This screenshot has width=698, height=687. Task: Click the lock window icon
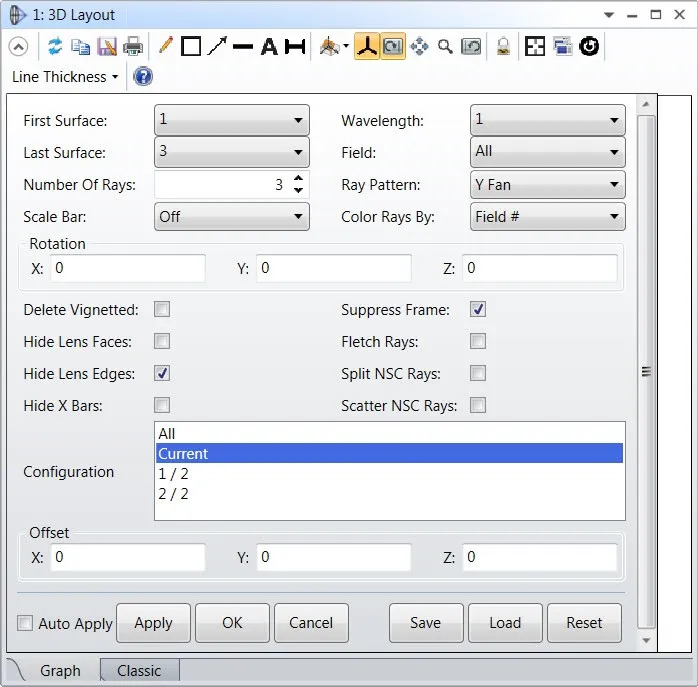504,46
